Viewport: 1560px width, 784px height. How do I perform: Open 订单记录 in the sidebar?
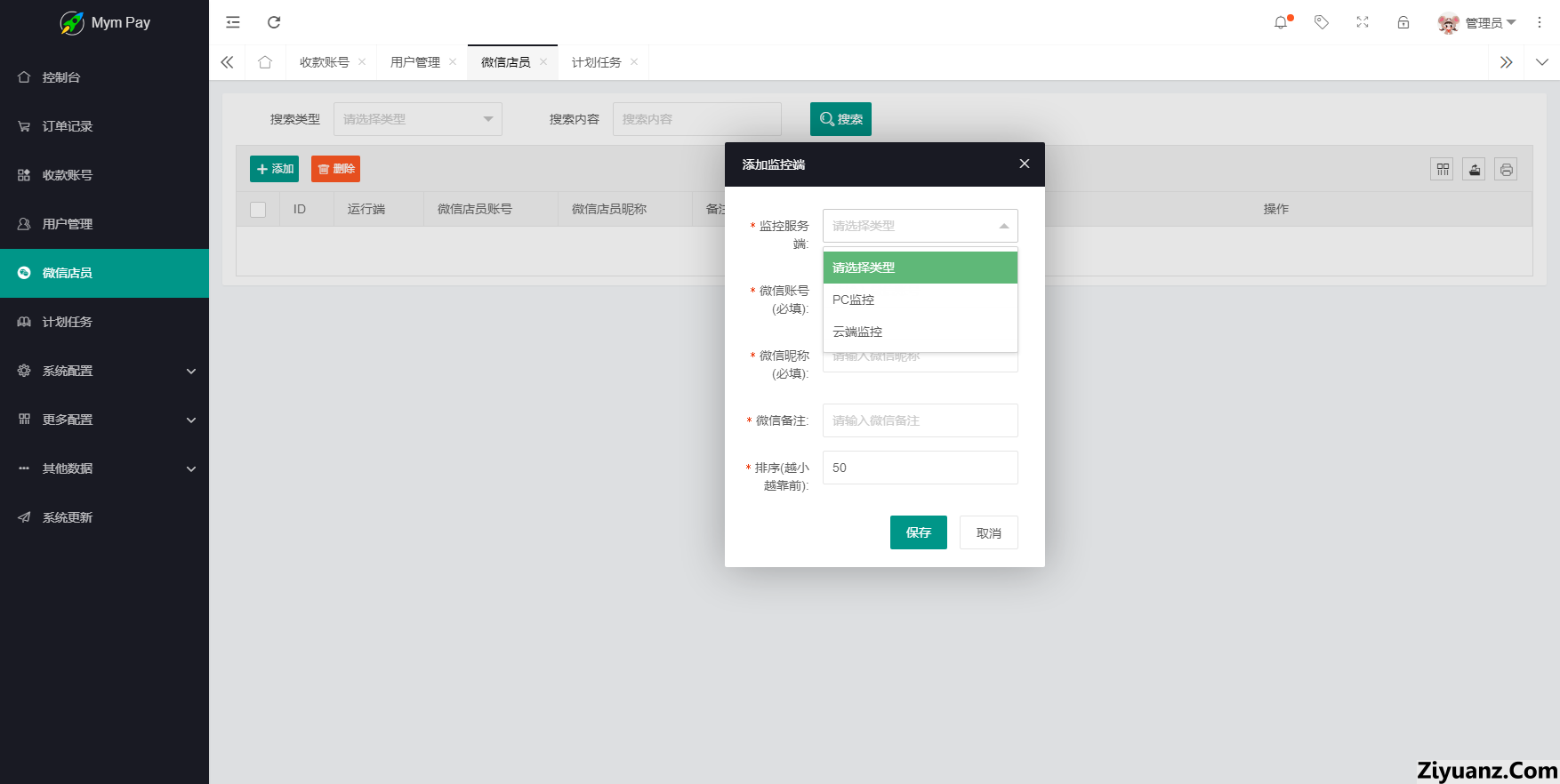pyautogui.click(x=68, y=126)
